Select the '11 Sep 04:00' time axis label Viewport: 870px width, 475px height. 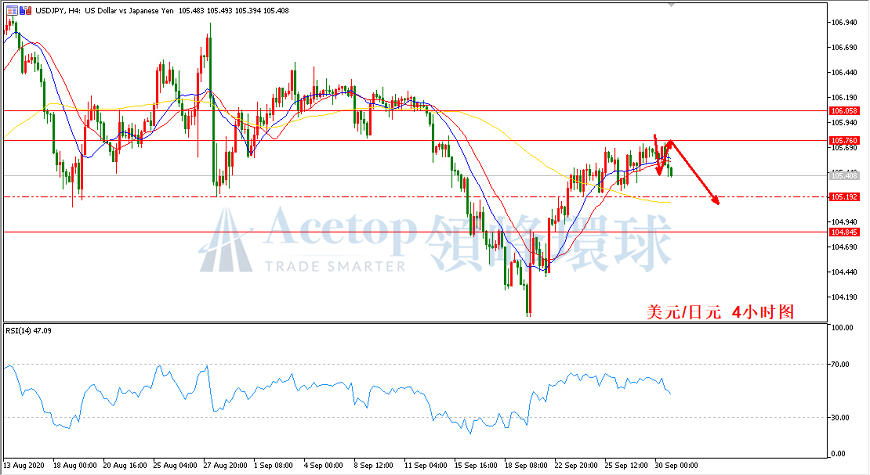[426, 465]
